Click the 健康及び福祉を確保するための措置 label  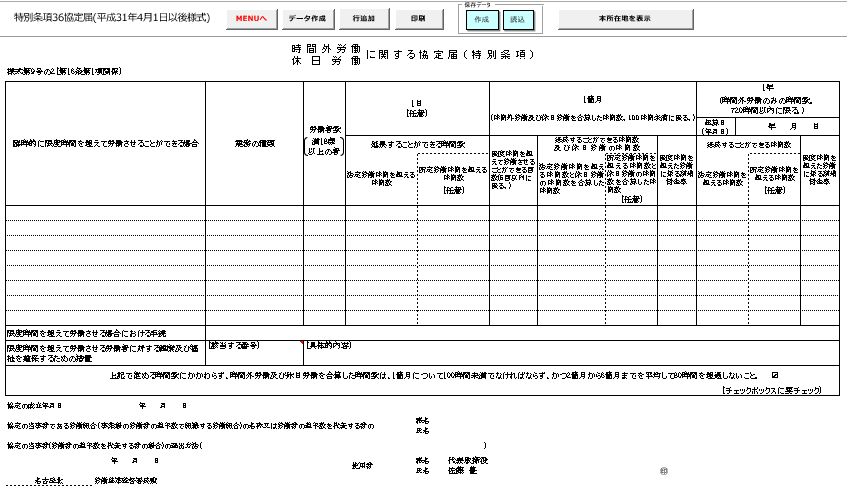pos(105,353)
